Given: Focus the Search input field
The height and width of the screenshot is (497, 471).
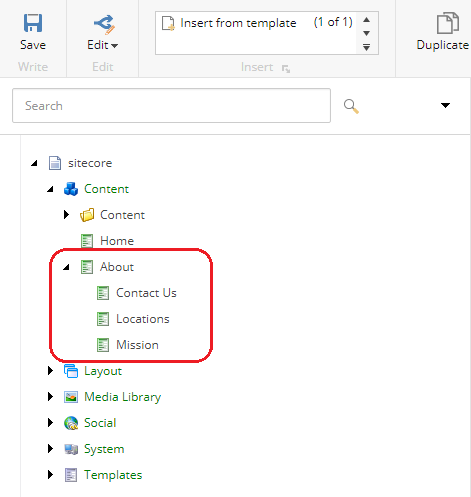Looking at the screenshot, I should coord(171,106).
